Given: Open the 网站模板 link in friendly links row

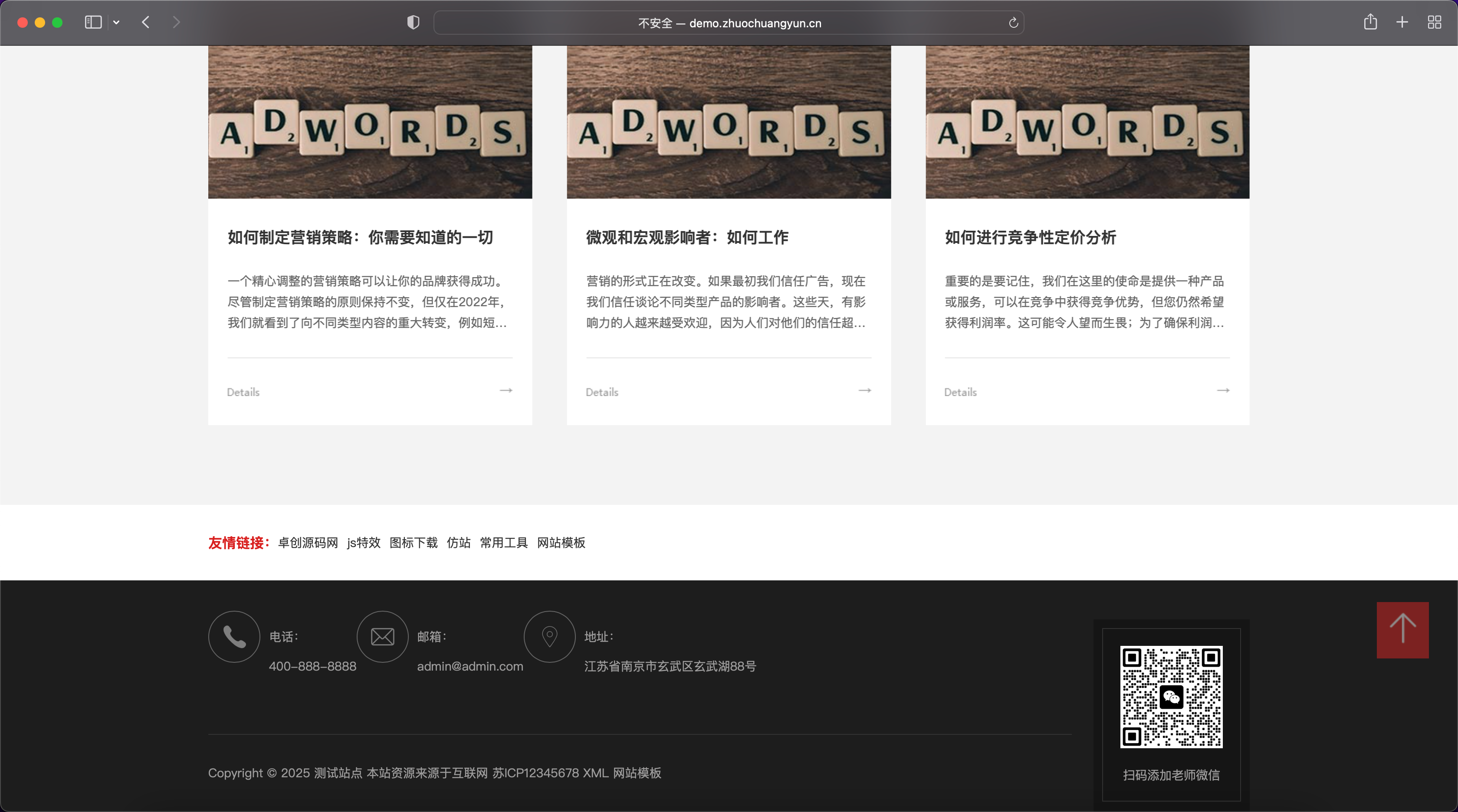Looking at the screenshot, I should (561, 543).
